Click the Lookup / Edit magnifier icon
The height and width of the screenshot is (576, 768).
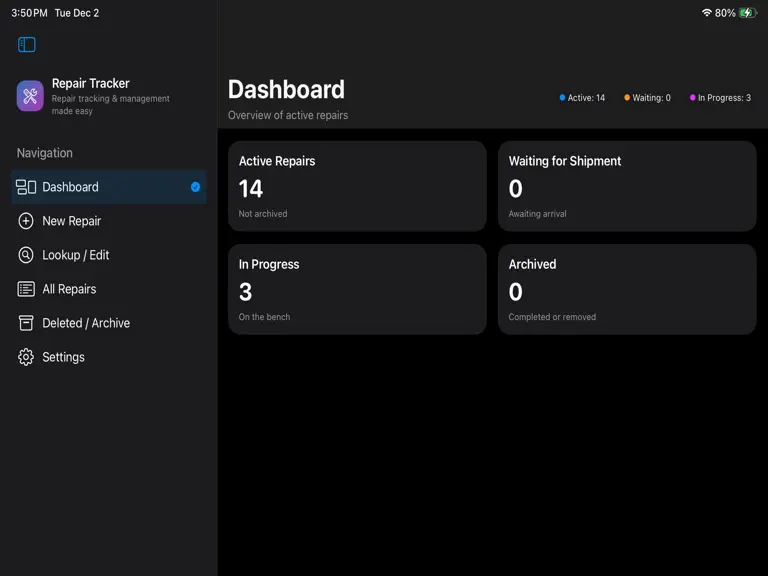point(26,255)
